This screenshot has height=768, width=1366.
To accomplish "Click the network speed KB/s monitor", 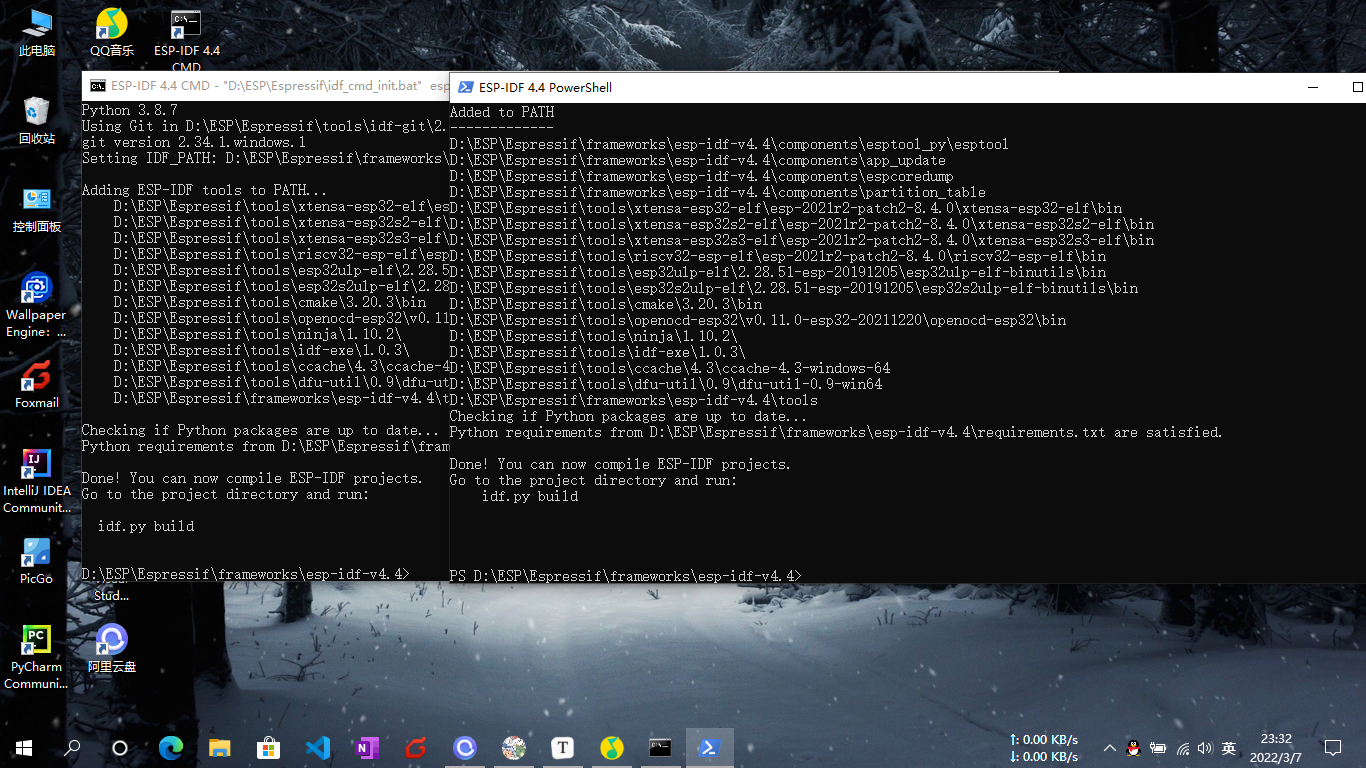I will (x=1044, y=748).
